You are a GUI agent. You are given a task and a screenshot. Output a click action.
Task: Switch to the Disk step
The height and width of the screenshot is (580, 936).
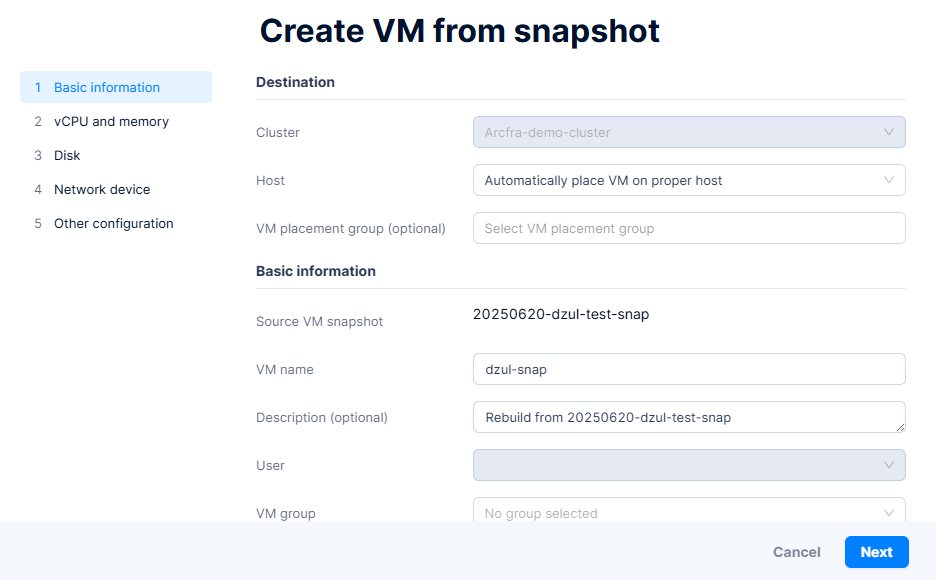[x=67, y=155]
